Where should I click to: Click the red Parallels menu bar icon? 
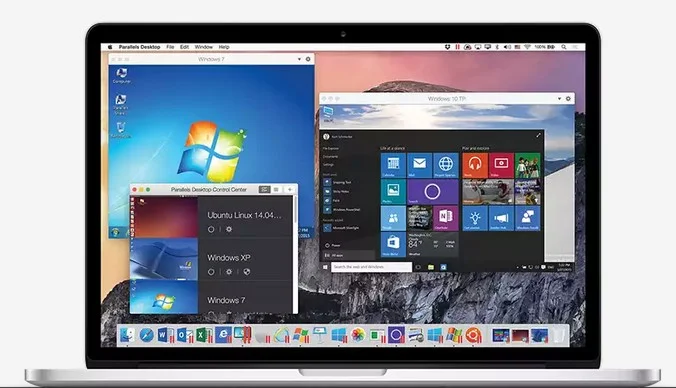(457, 47)
